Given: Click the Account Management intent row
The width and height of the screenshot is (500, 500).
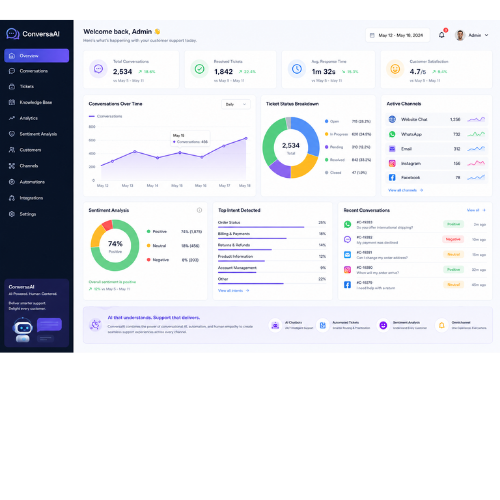Looking at the screenshot, I should coord(272,269).
